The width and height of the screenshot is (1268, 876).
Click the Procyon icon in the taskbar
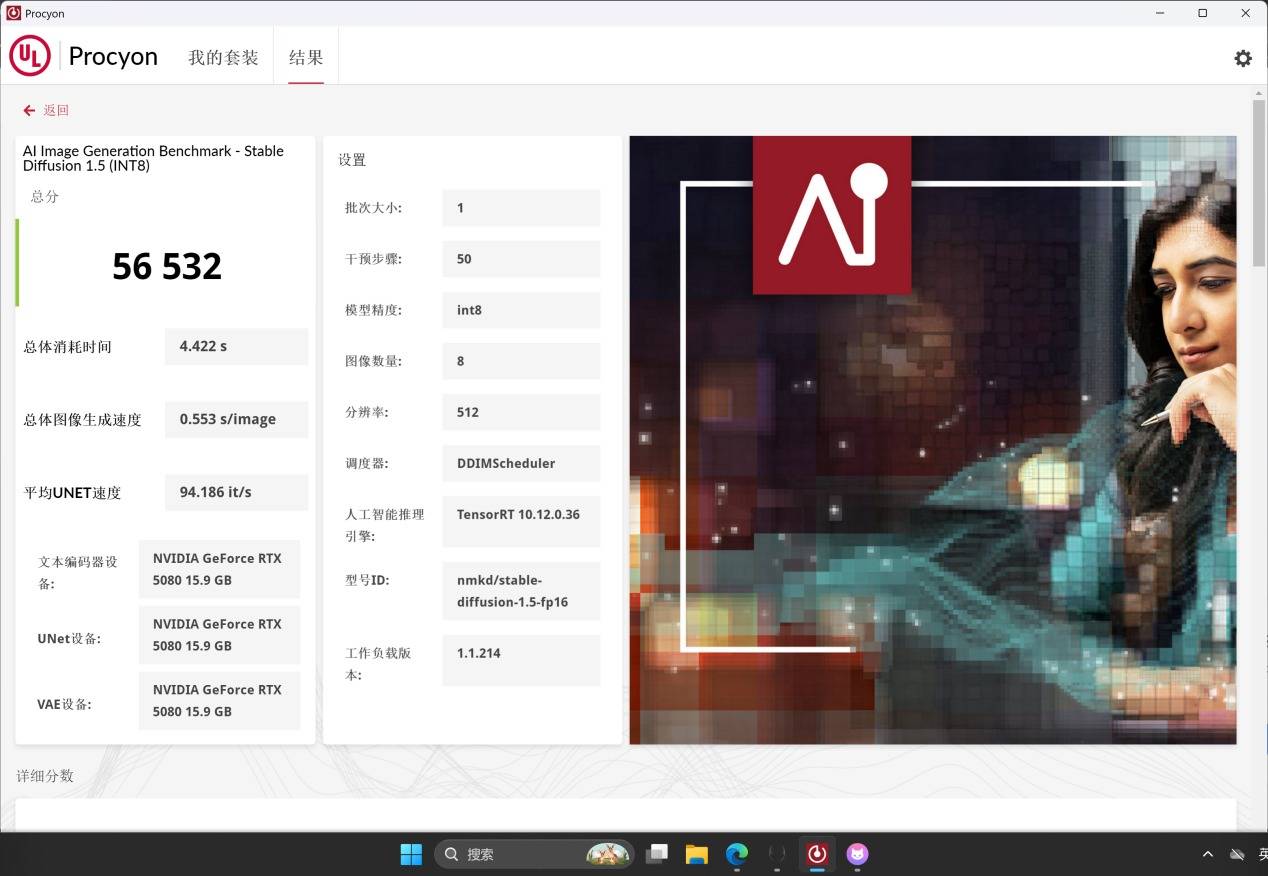817,854
